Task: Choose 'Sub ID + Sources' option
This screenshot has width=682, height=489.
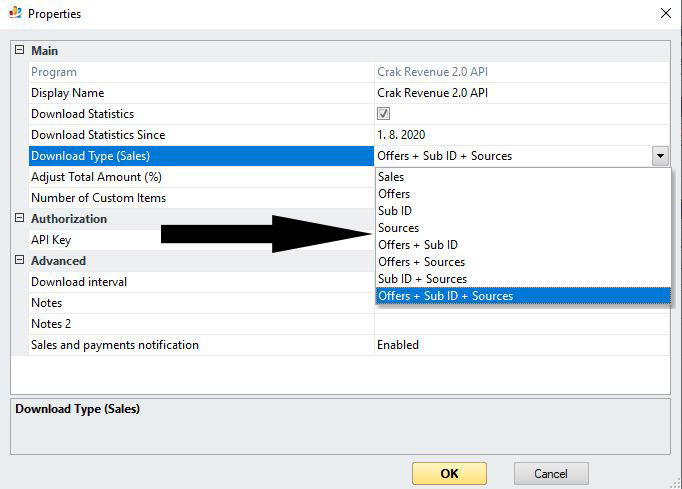Action: click(x=523, y=278)
